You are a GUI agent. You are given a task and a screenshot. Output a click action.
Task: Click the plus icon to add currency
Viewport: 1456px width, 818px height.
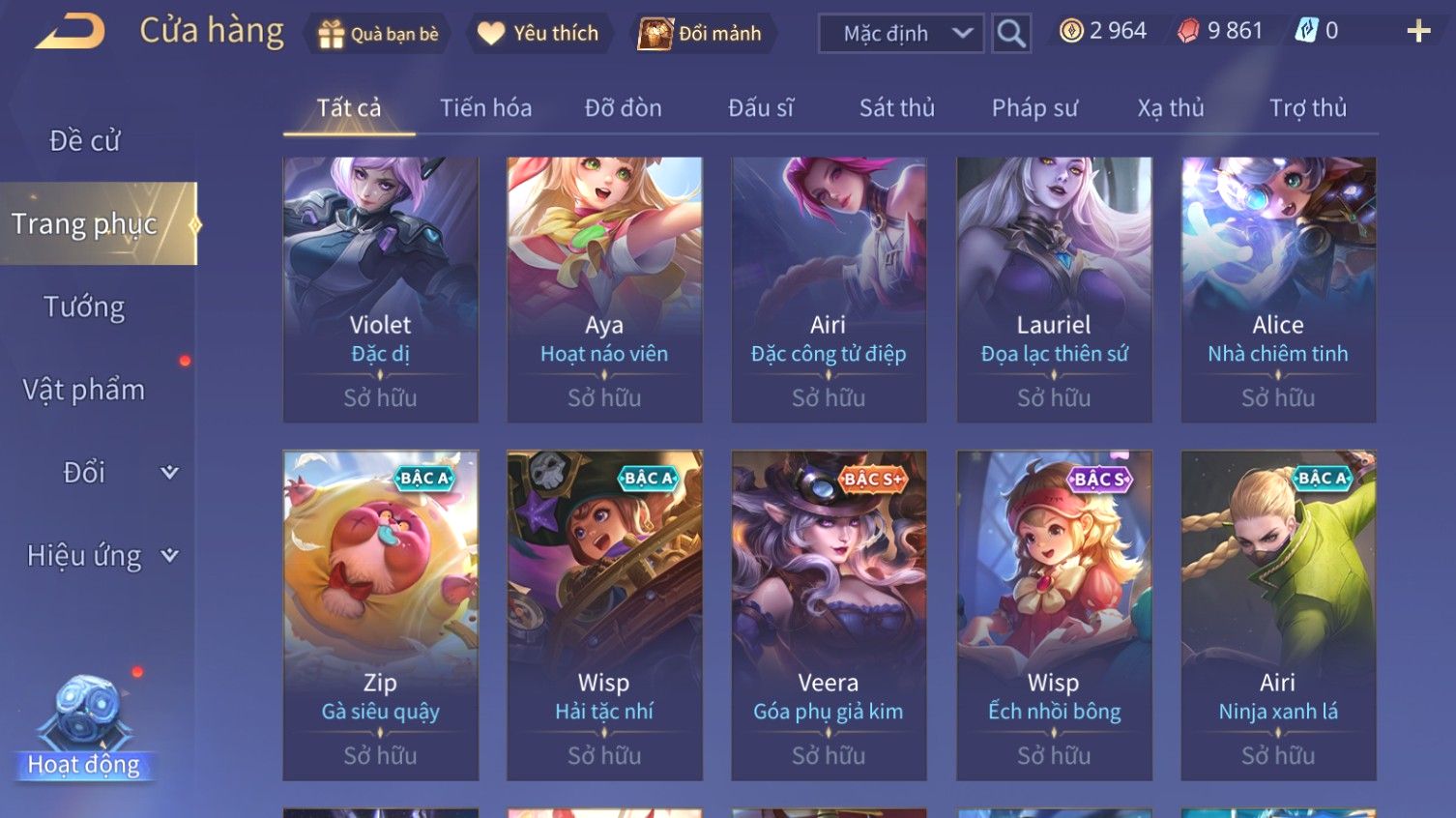1418,32
